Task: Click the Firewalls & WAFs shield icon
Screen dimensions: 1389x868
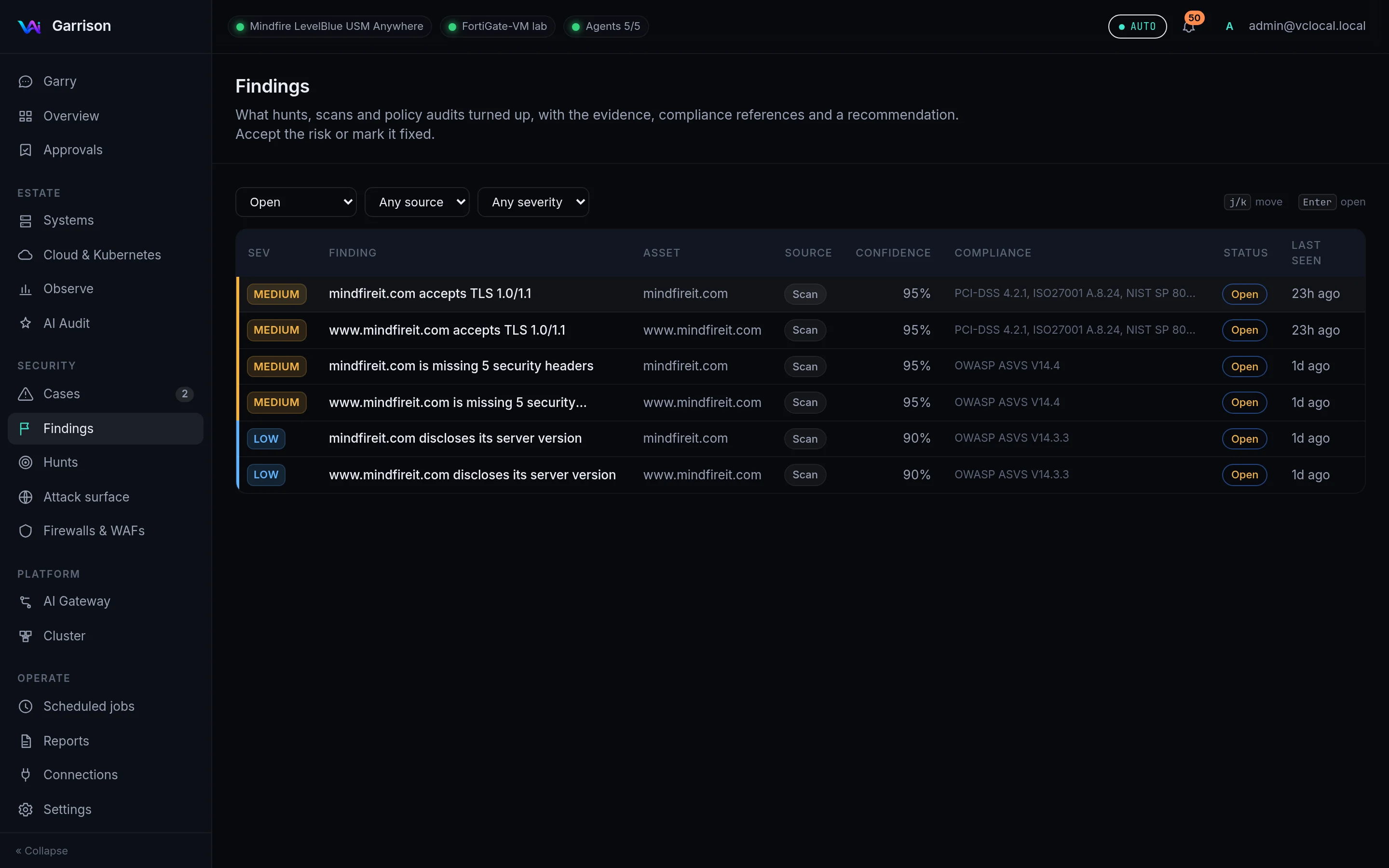Action: [x=25, y=531]
